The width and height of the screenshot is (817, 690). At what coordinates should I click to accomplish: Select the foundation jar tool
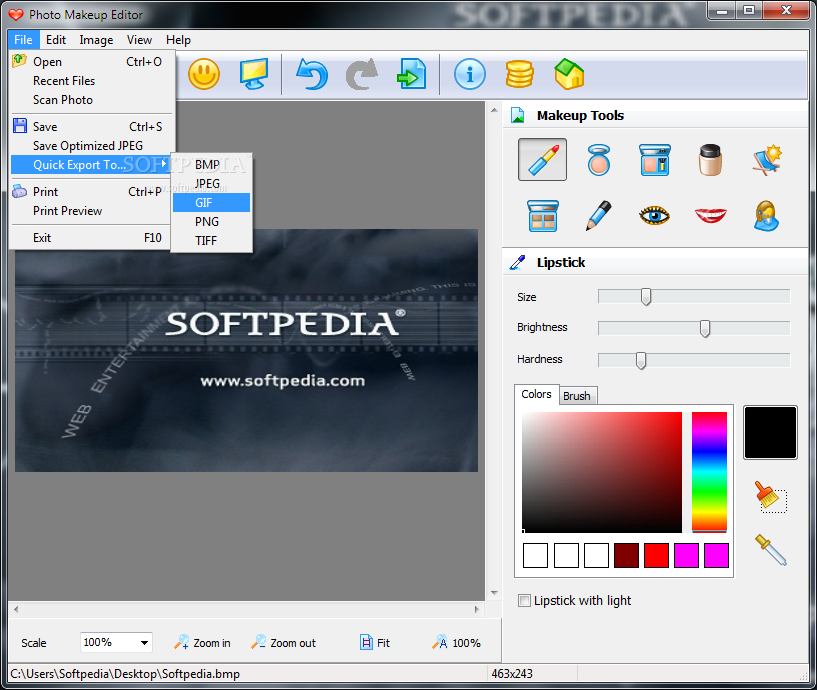pyautogui.click(x=710, y=159)
